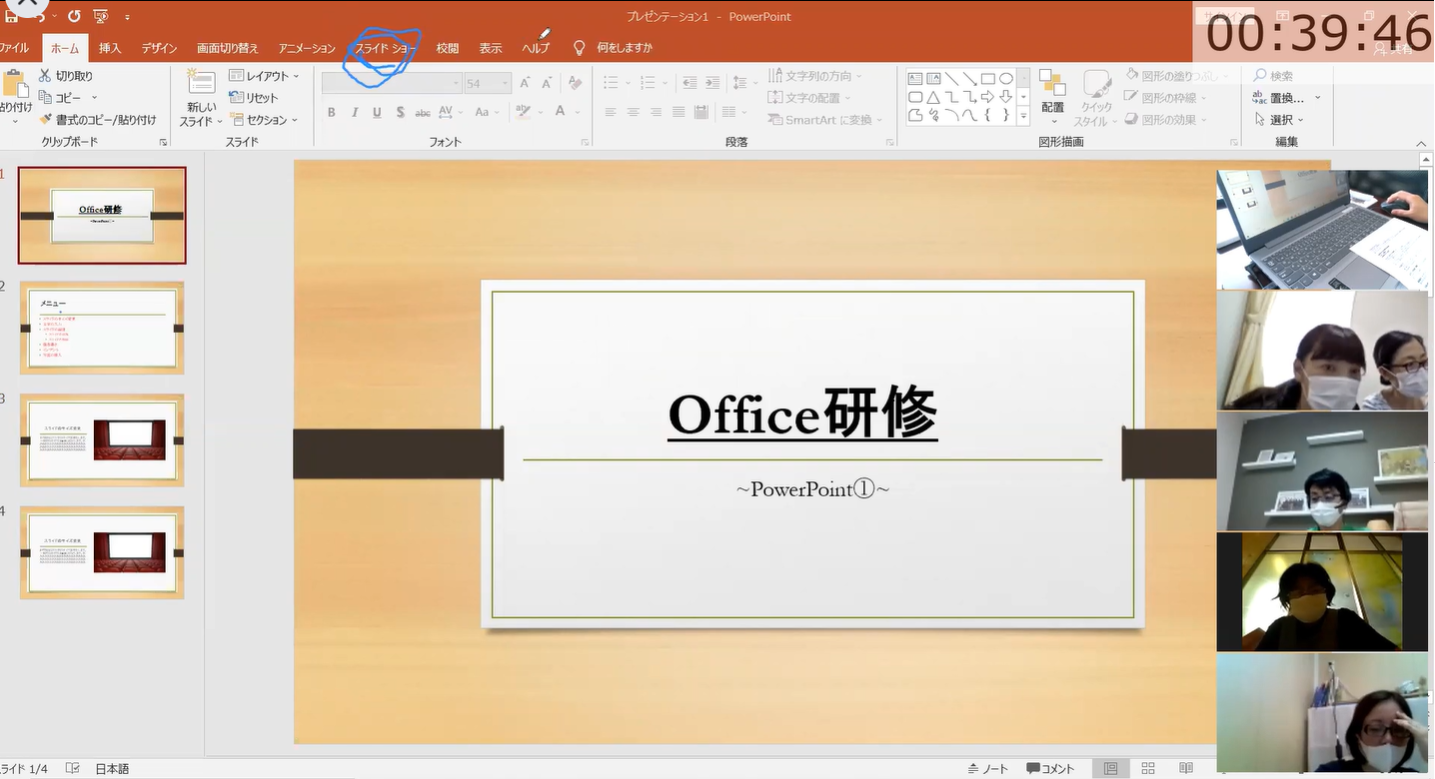Open the font name combo box
This screenshot has width=1435, height=779.
[391, 84]
